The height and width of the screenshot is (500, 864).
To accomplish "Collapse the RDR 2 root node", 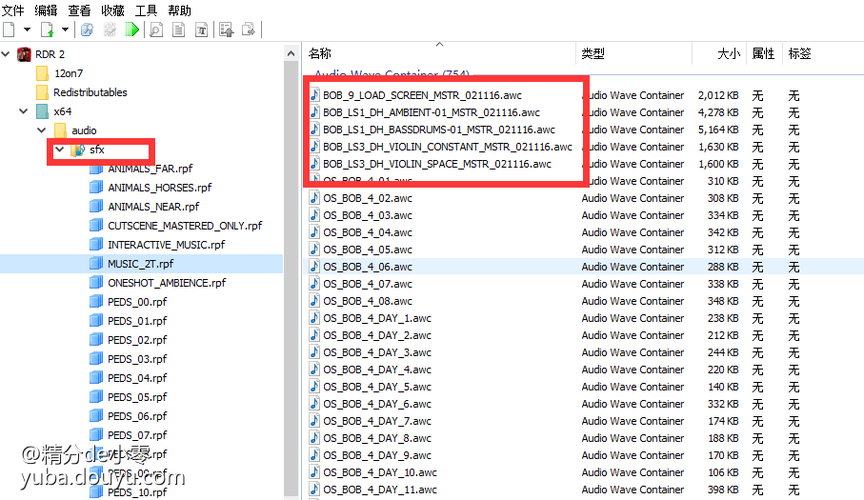I will click(6, 54).
